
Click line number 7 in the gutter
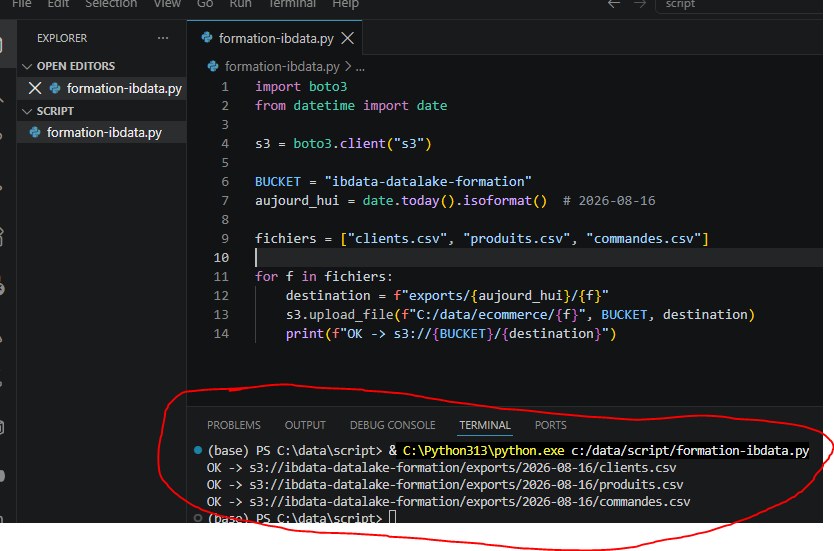pyautogui.click(x=225, y=201)
